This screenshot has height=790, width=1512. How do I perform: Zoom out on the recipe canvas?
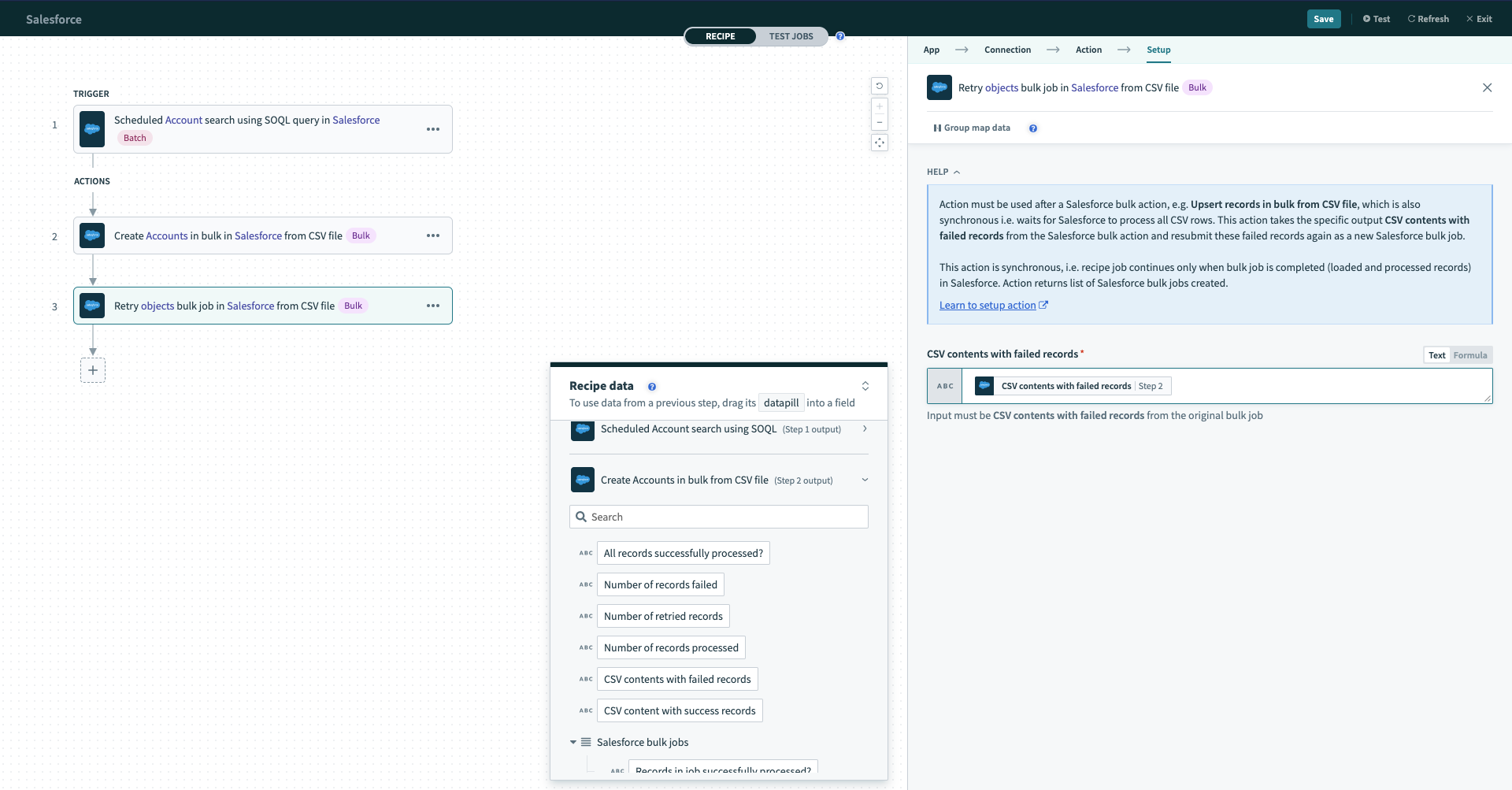[x=879, y=122]
